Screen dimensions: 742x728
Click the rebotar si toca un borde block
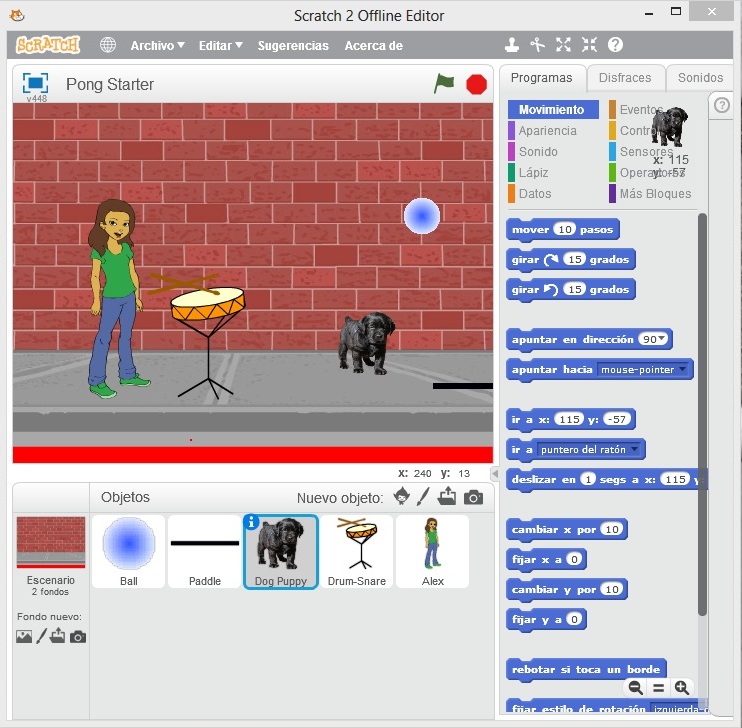(586, 669)
